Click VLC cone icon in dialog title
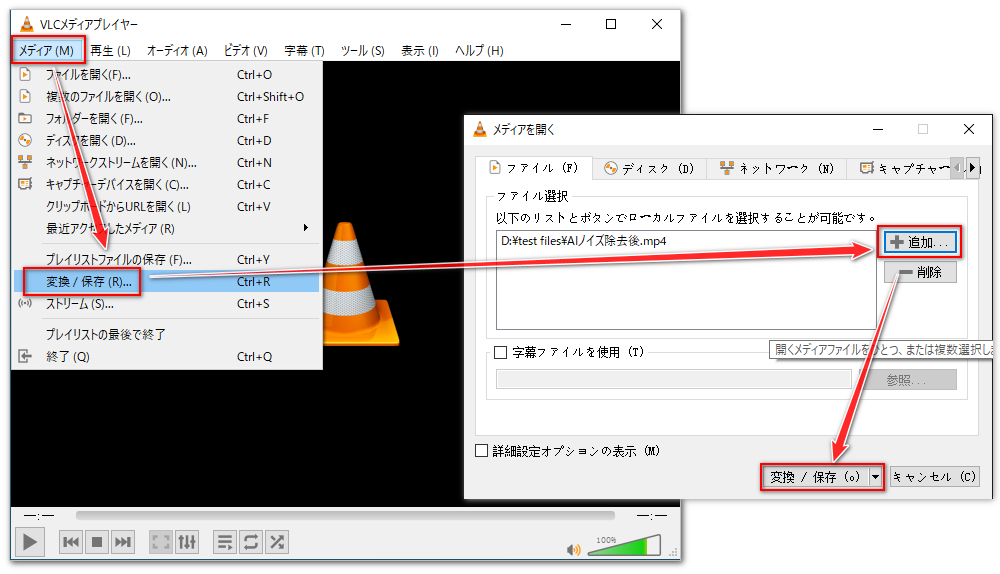Image resolution: width=1000 pixels, height=574 pixels. tap(480, 129)
